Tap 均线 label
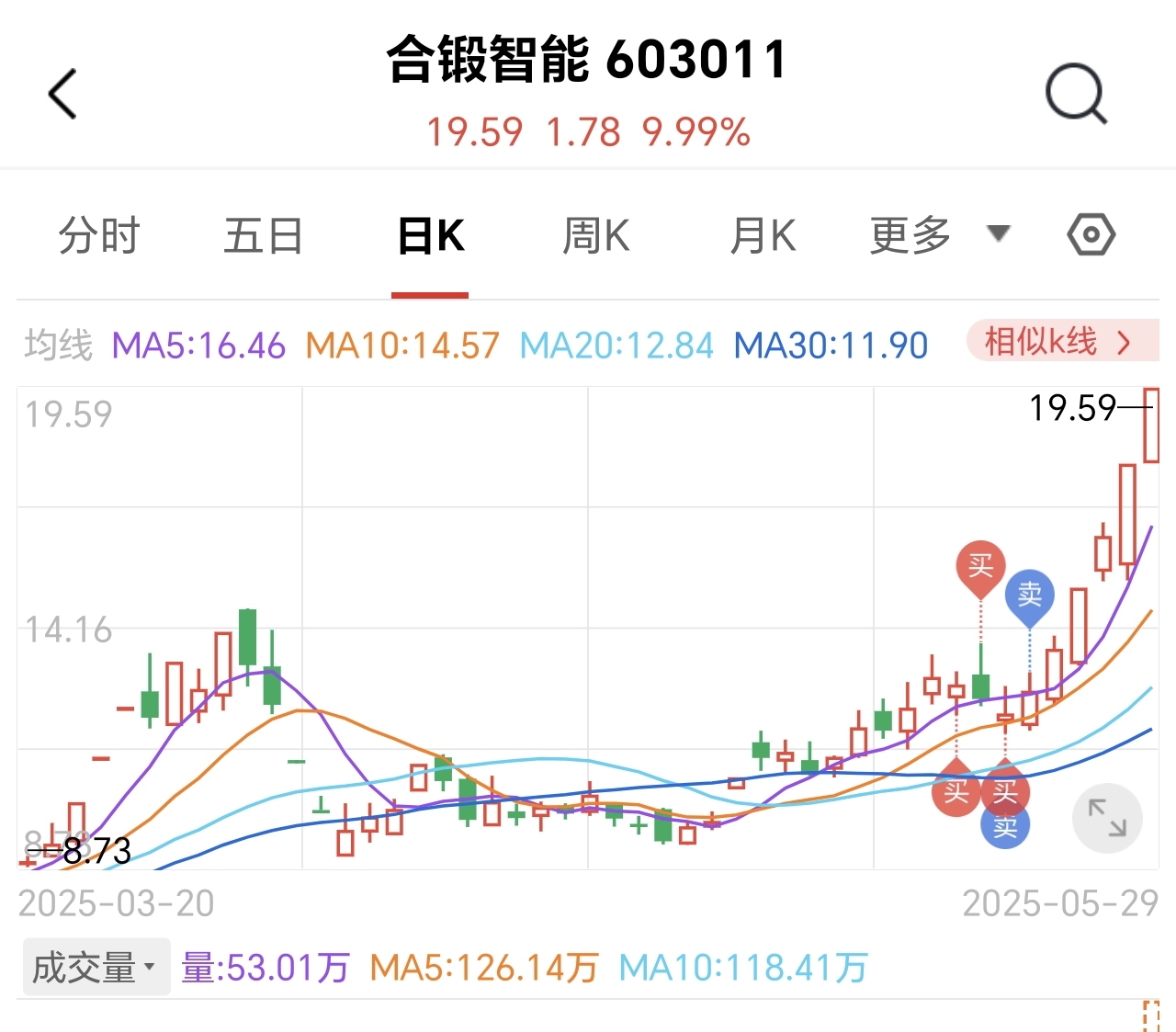The height and width of the screenshot is (1032, 1176). (x=59, y=346)
